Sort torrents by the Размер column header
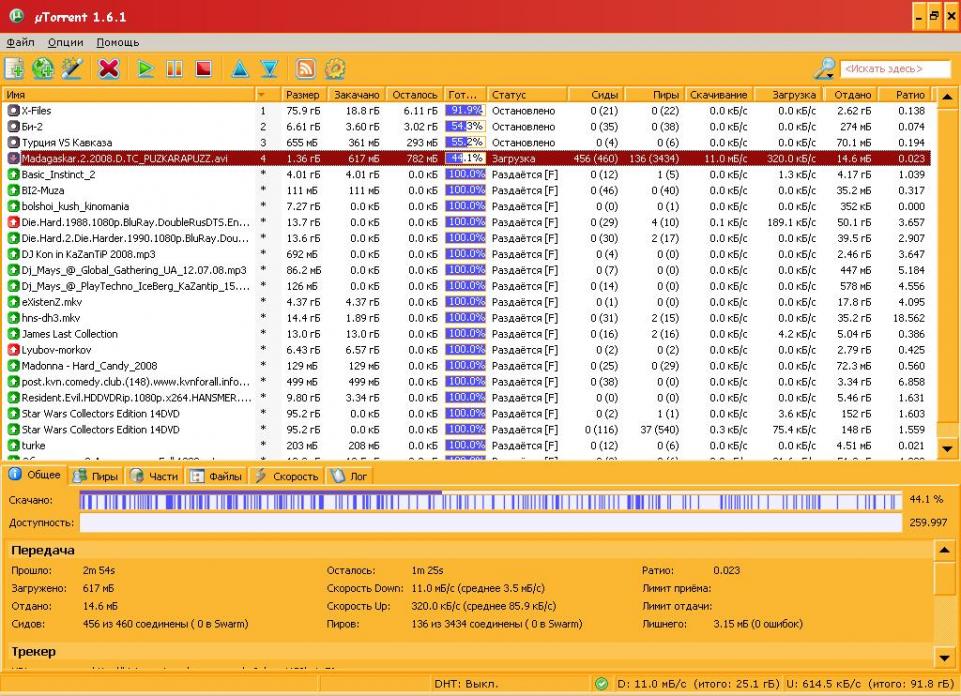The height and width of the screenshot is (696, 961). pos(302,95)
